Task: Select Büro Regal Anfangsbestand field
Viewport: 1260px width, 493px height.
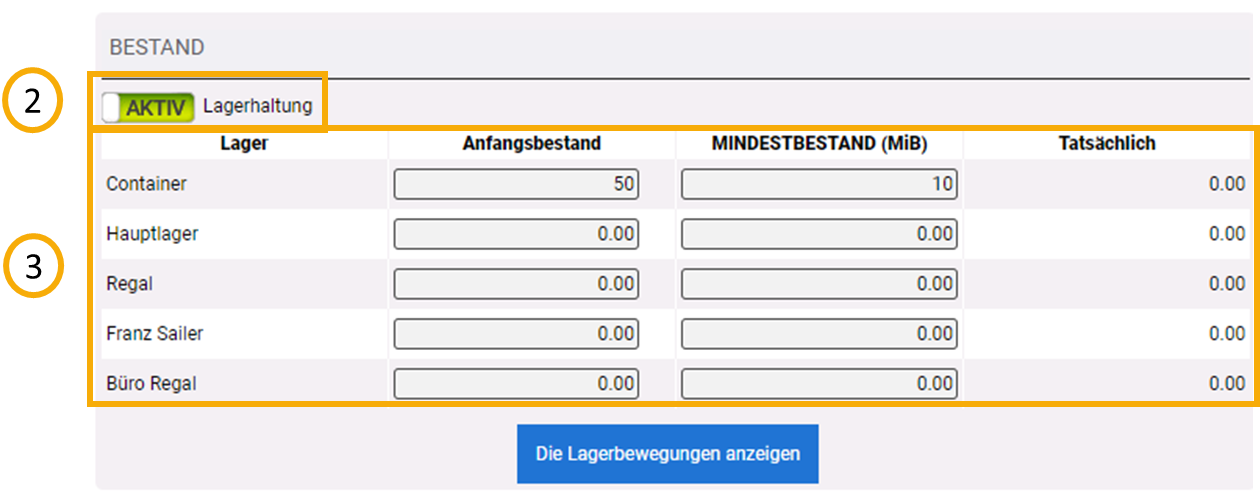Action: 516,382
